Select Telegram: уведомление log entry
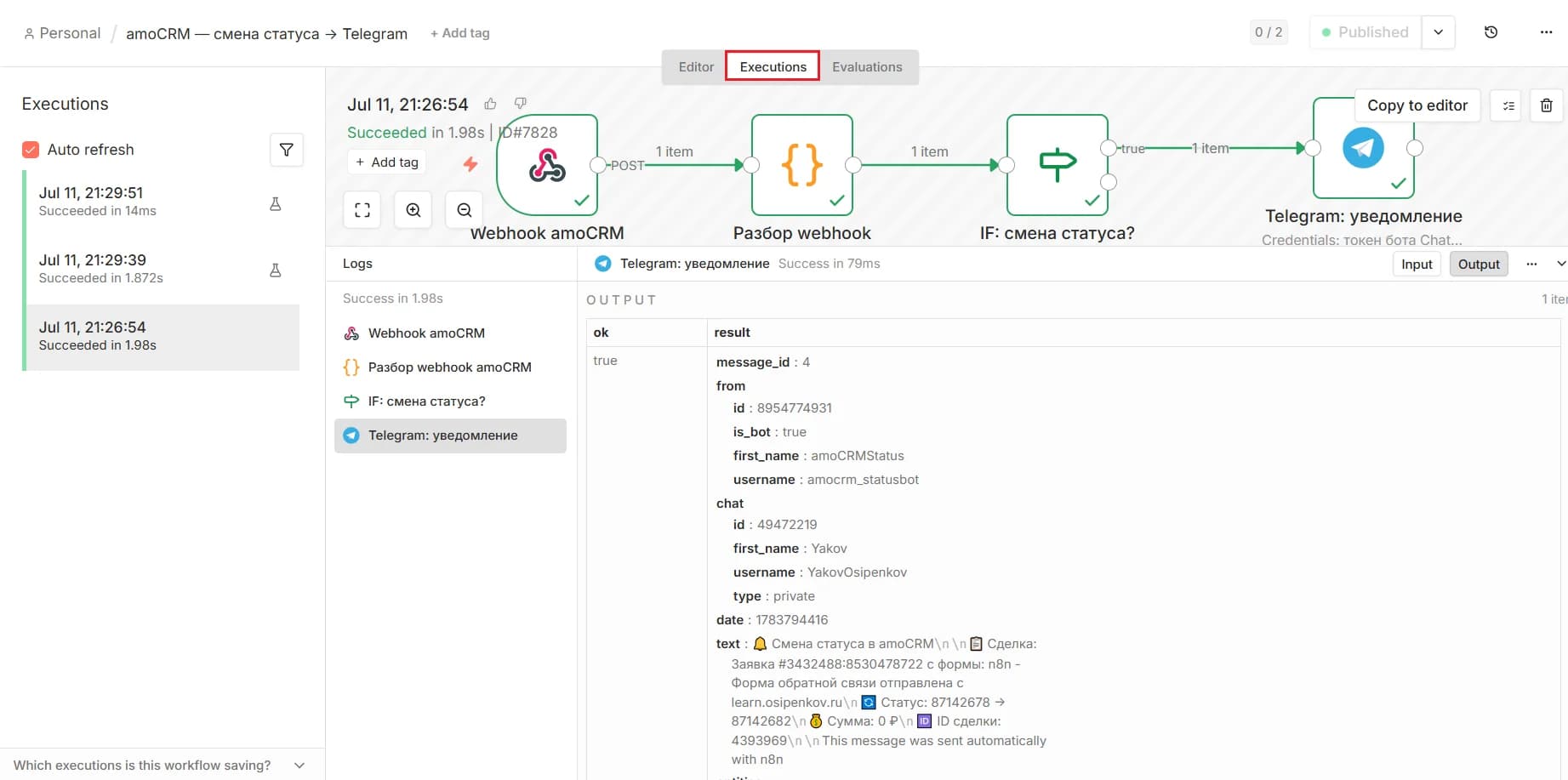 (450, 436)
